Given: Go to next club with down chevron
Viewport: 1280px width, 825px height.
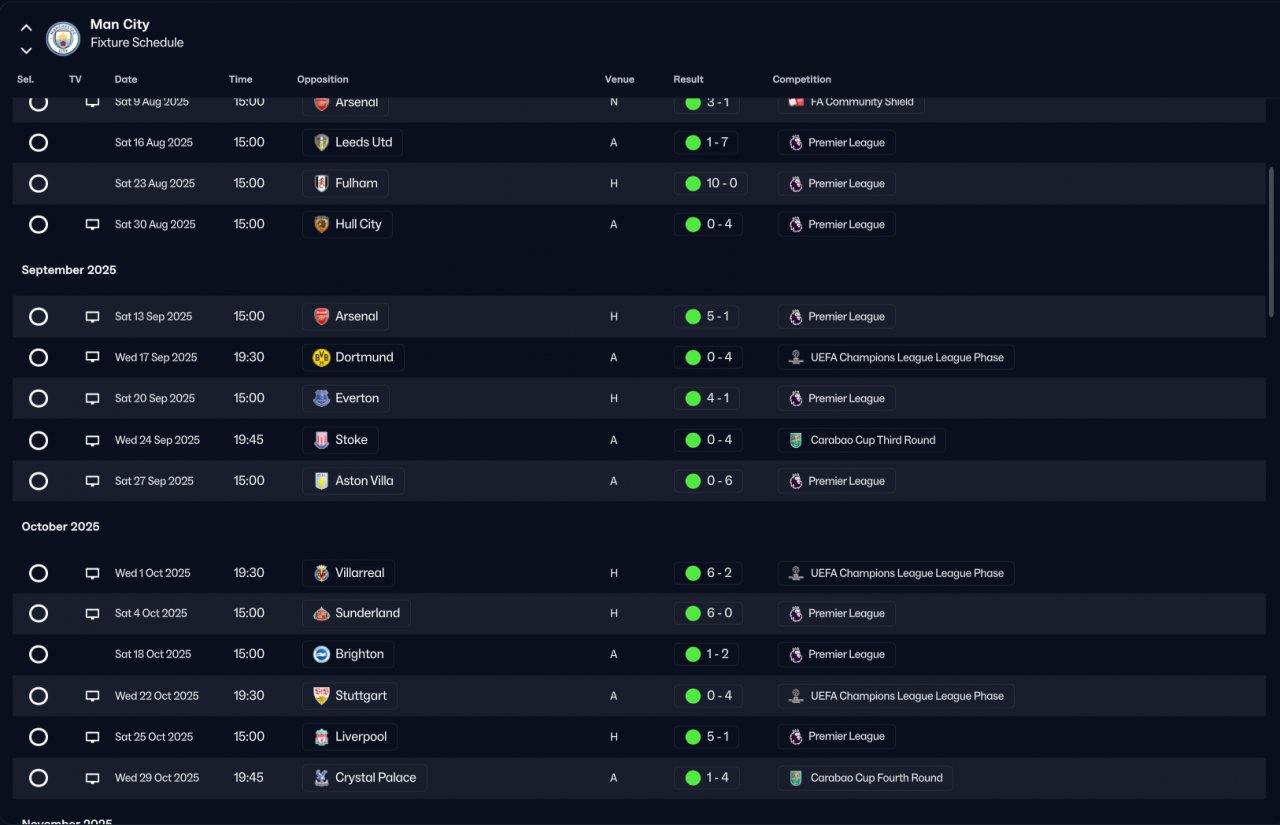Looking at the screenshot, I should pyautogui.click(x=26, y=50).
